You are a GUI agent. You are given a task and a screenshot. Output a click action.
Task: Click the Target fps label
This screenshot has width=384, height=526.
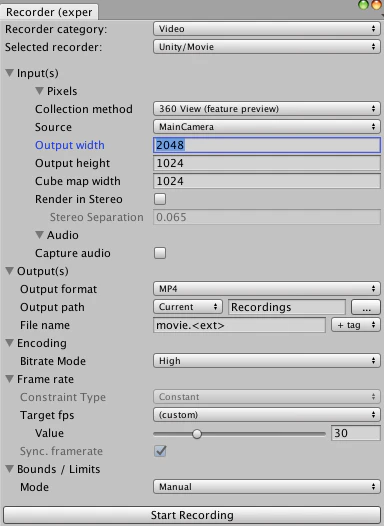(47, 415)
